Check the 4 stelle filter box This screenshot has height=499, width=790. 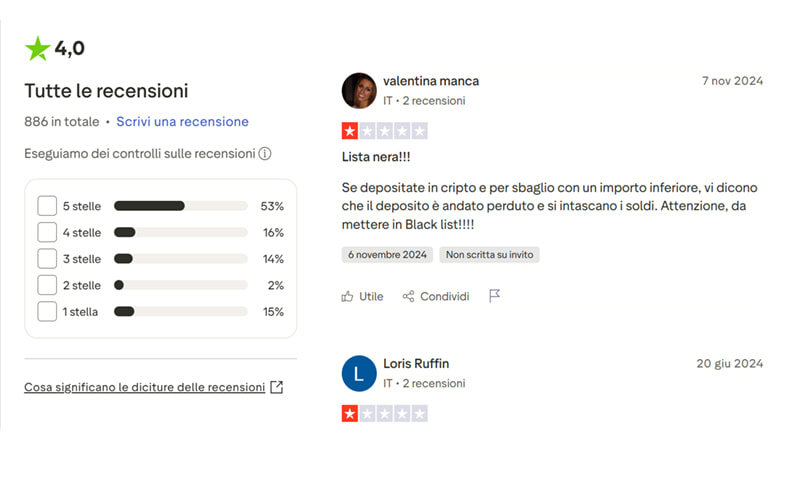click(x=47, y=232)
